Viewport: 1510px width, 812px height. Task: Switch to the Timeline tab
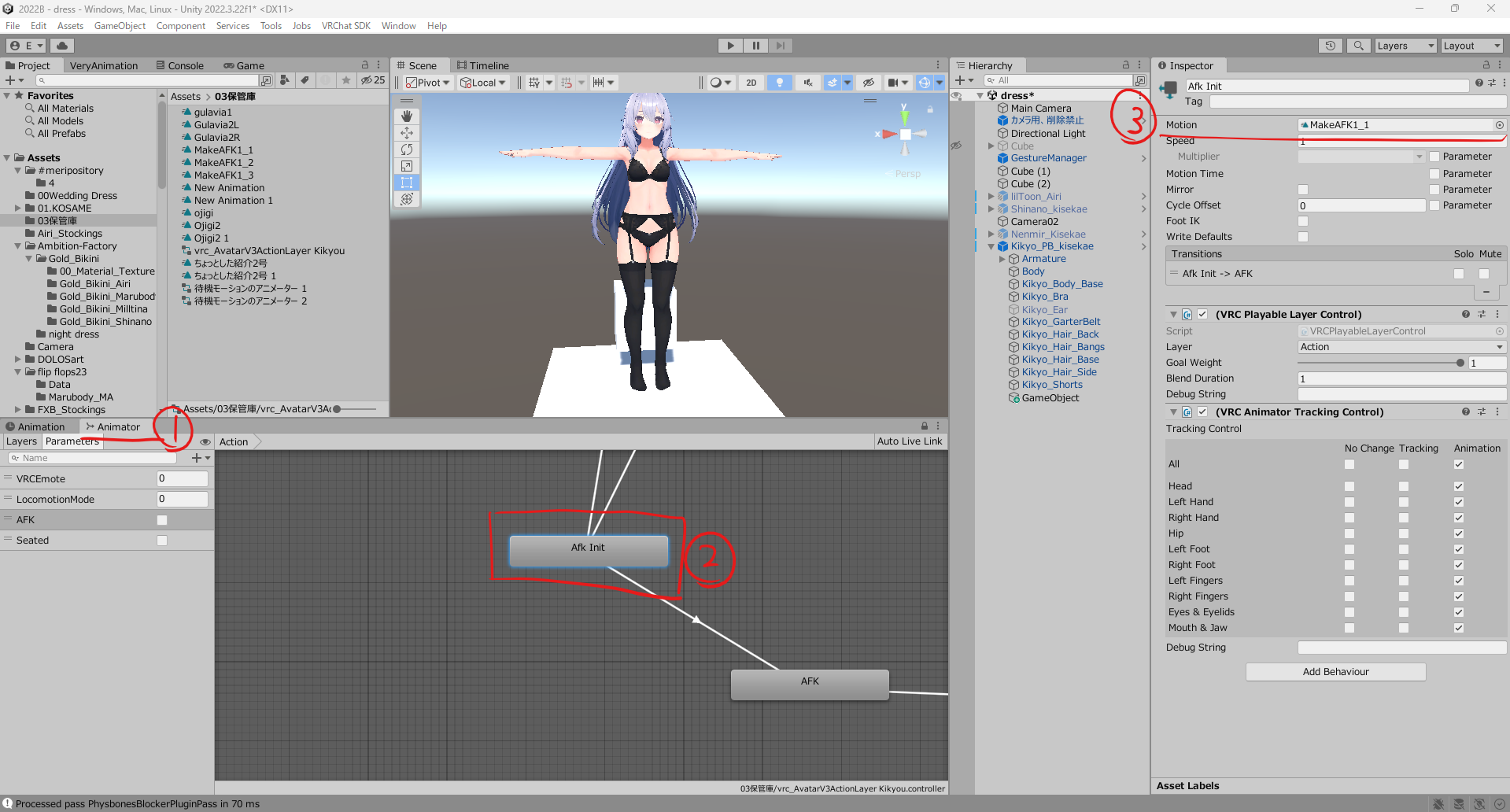482,65
